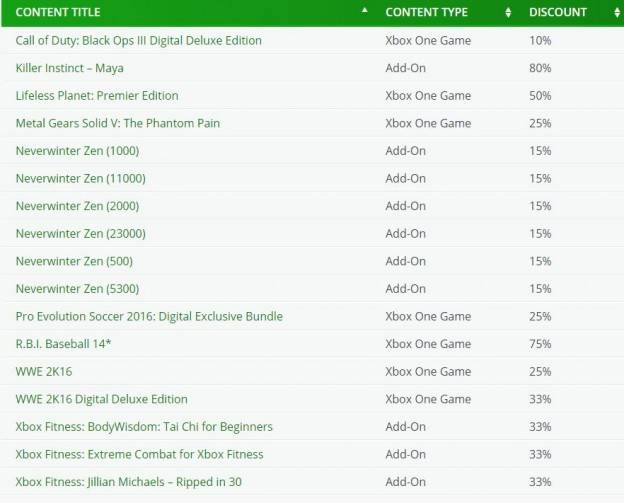Screen dimensions: 624x503
Task: Open WWE 2K16 Digital Deluxe Edition link
Action: tap(101, 399)
